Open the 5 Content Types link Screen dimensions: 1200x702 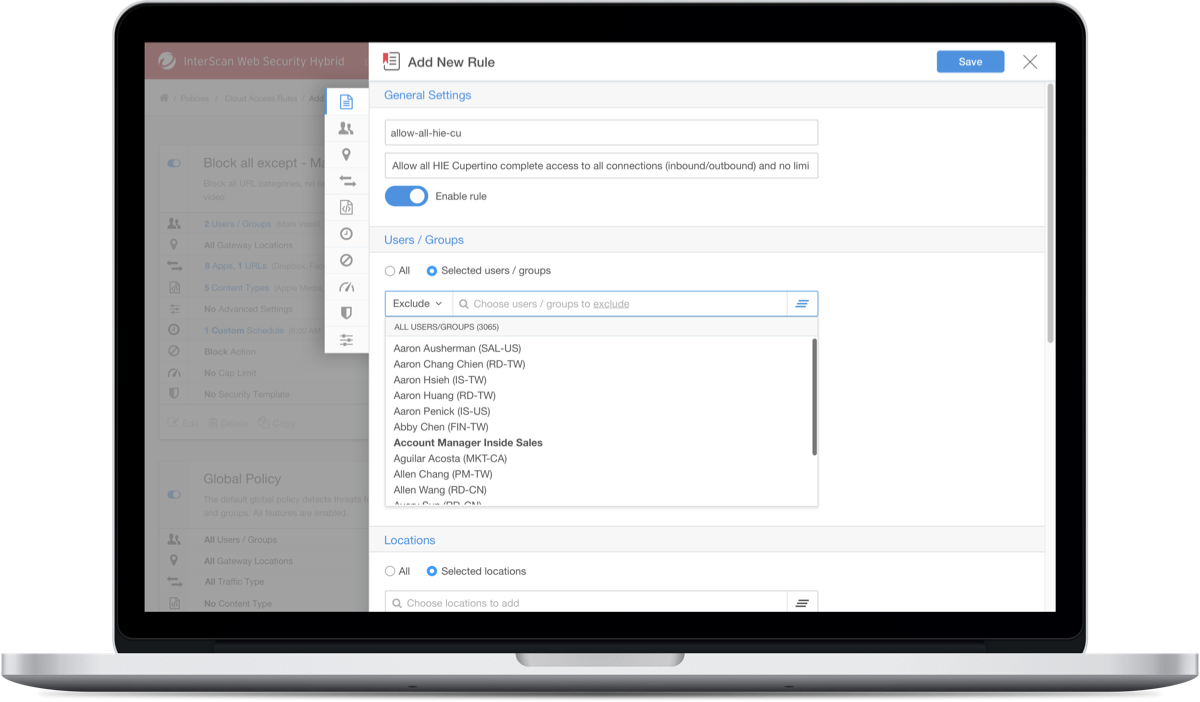click(x=236, y=288)
